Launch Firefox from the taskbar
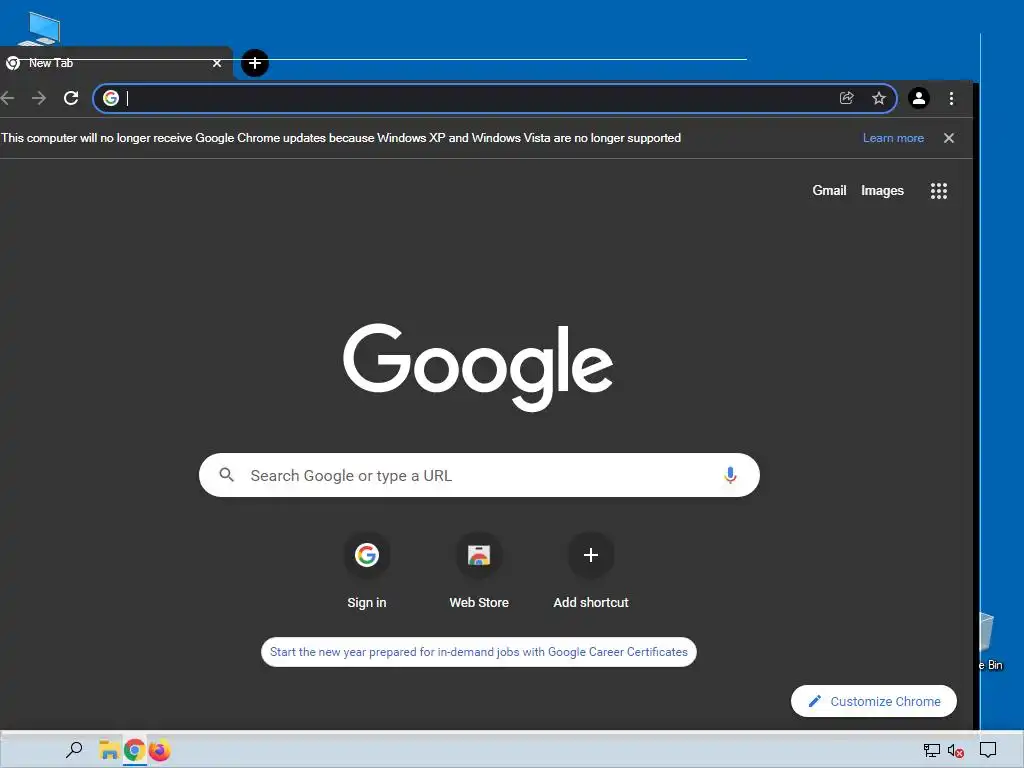 [159, 751]
